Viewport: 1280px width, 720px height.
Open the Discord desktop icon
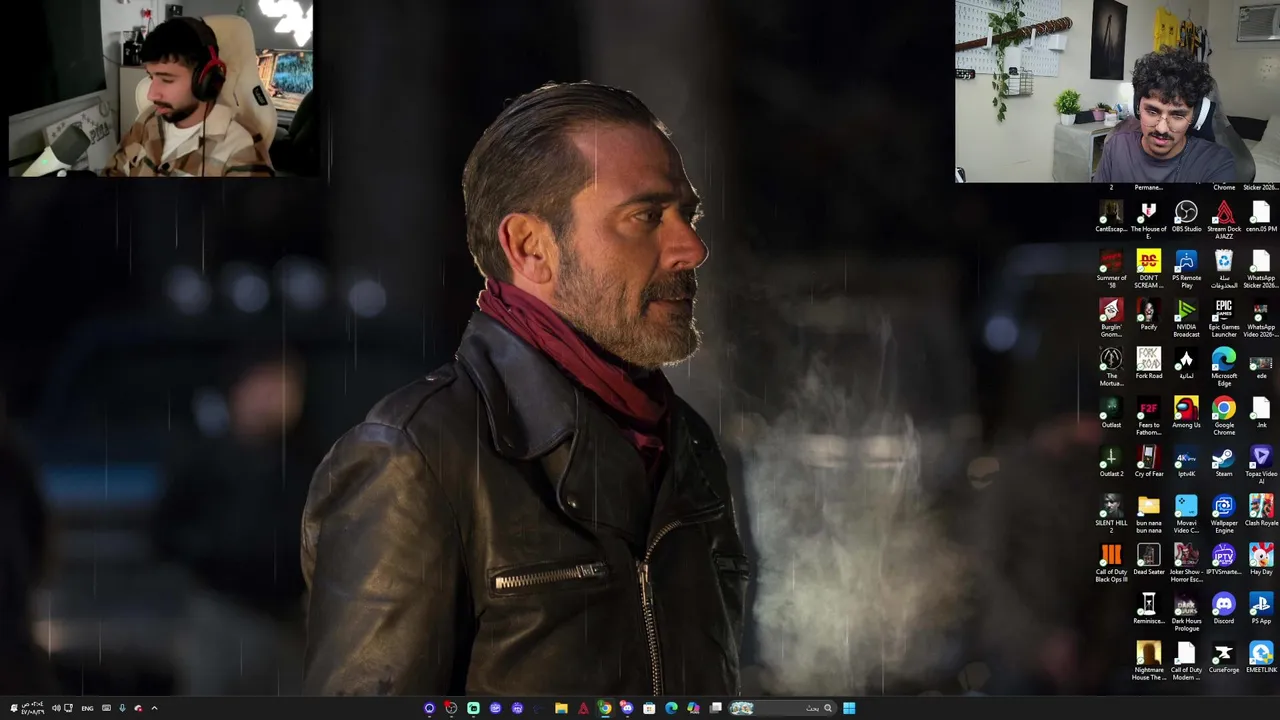1224,609
